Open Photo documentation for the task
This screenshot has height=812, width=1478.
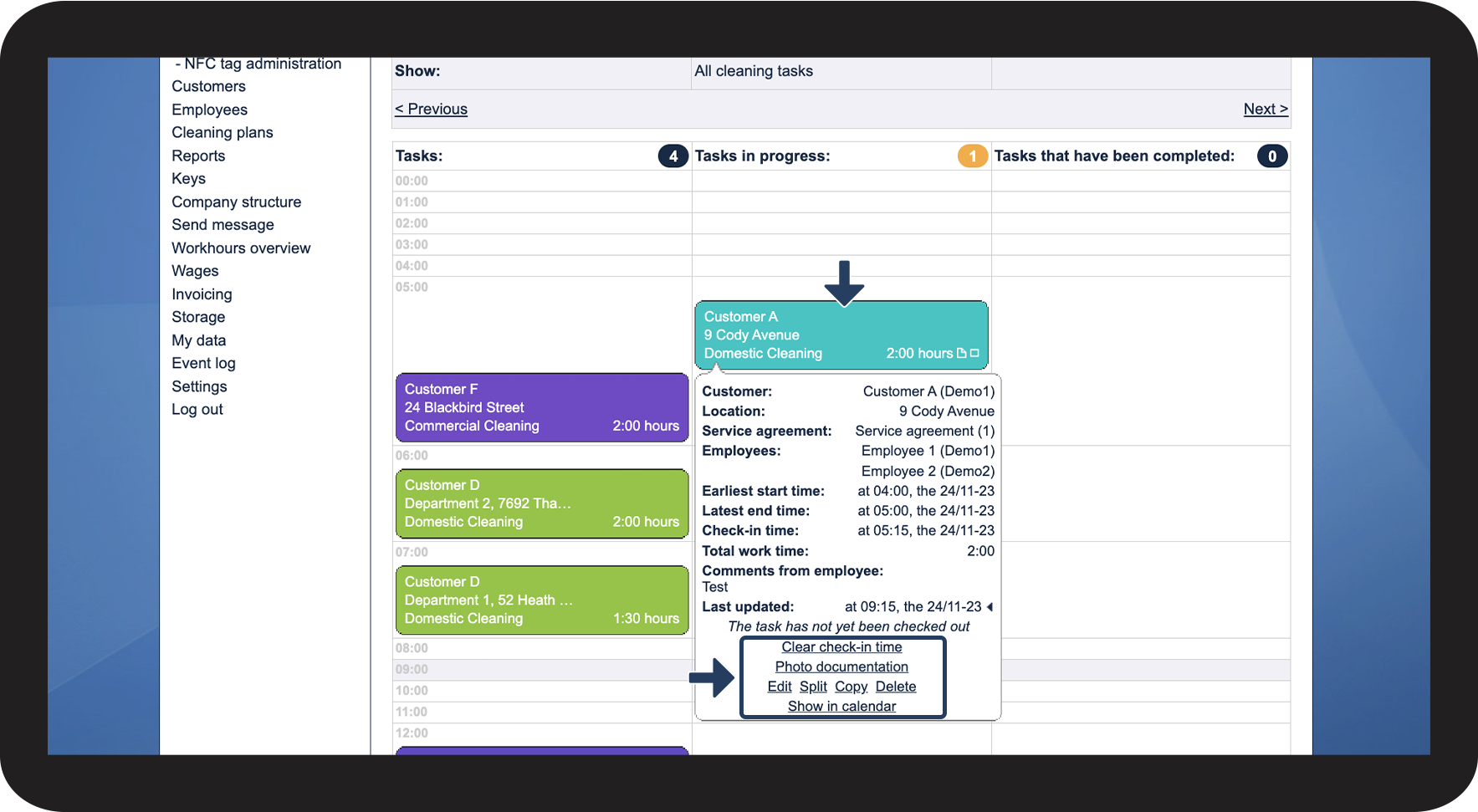coord(841,667)
